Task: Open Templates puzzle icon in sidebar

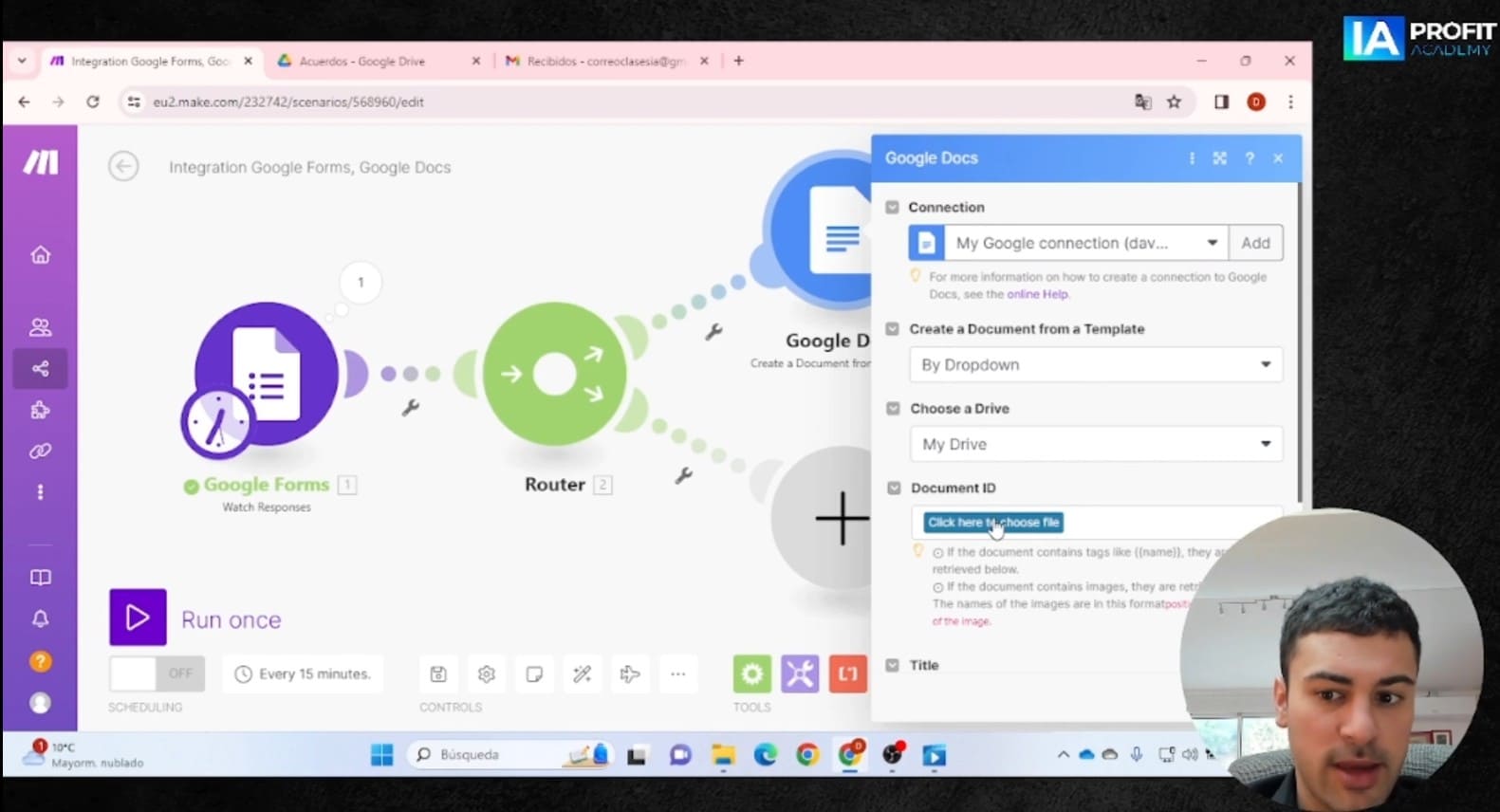Action: click(x=40, y=410)
